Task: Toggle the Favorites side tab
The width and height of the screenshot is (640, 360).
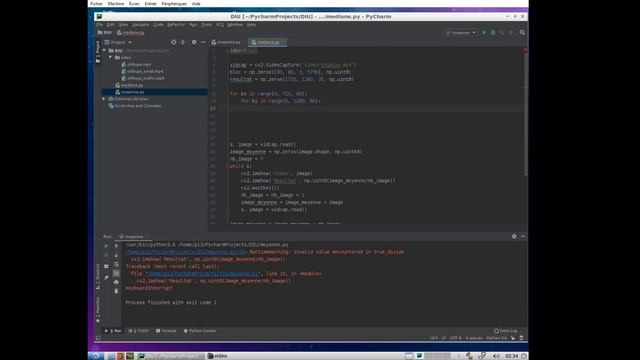Action: (x=98, y=309)
